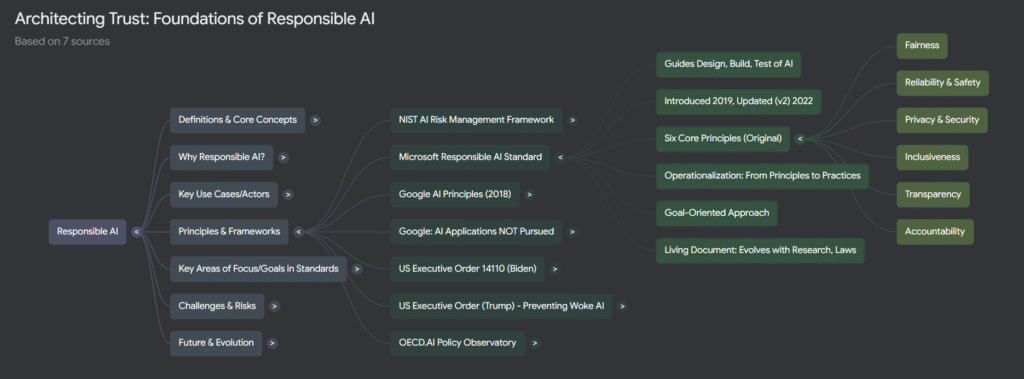Click the Based on 7 sources text

tap(62, 41)
